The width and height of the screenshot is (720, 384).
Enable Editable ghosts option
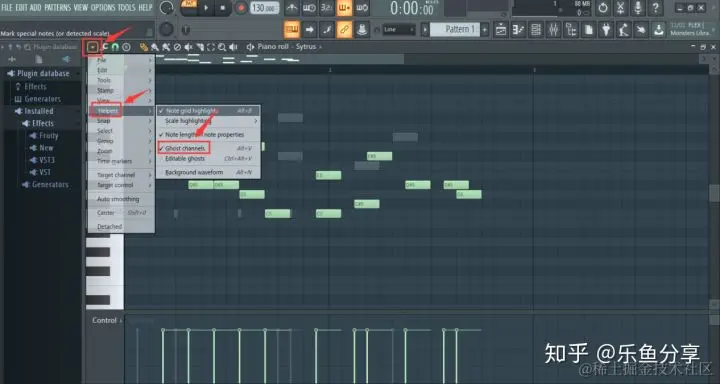pos(209,158)
